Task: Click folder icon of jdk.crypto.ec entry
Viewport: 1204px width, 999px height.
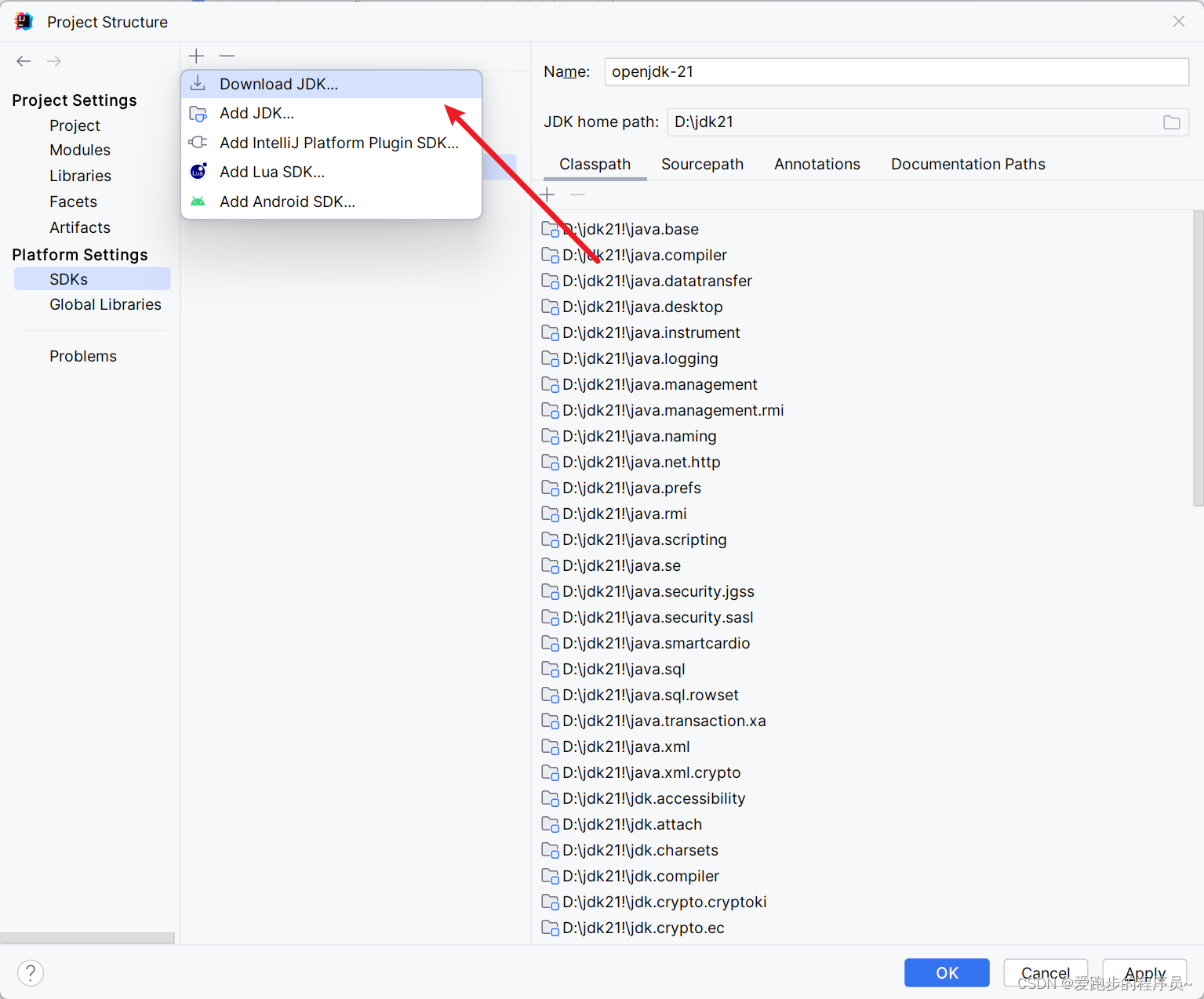Action: 551,928
